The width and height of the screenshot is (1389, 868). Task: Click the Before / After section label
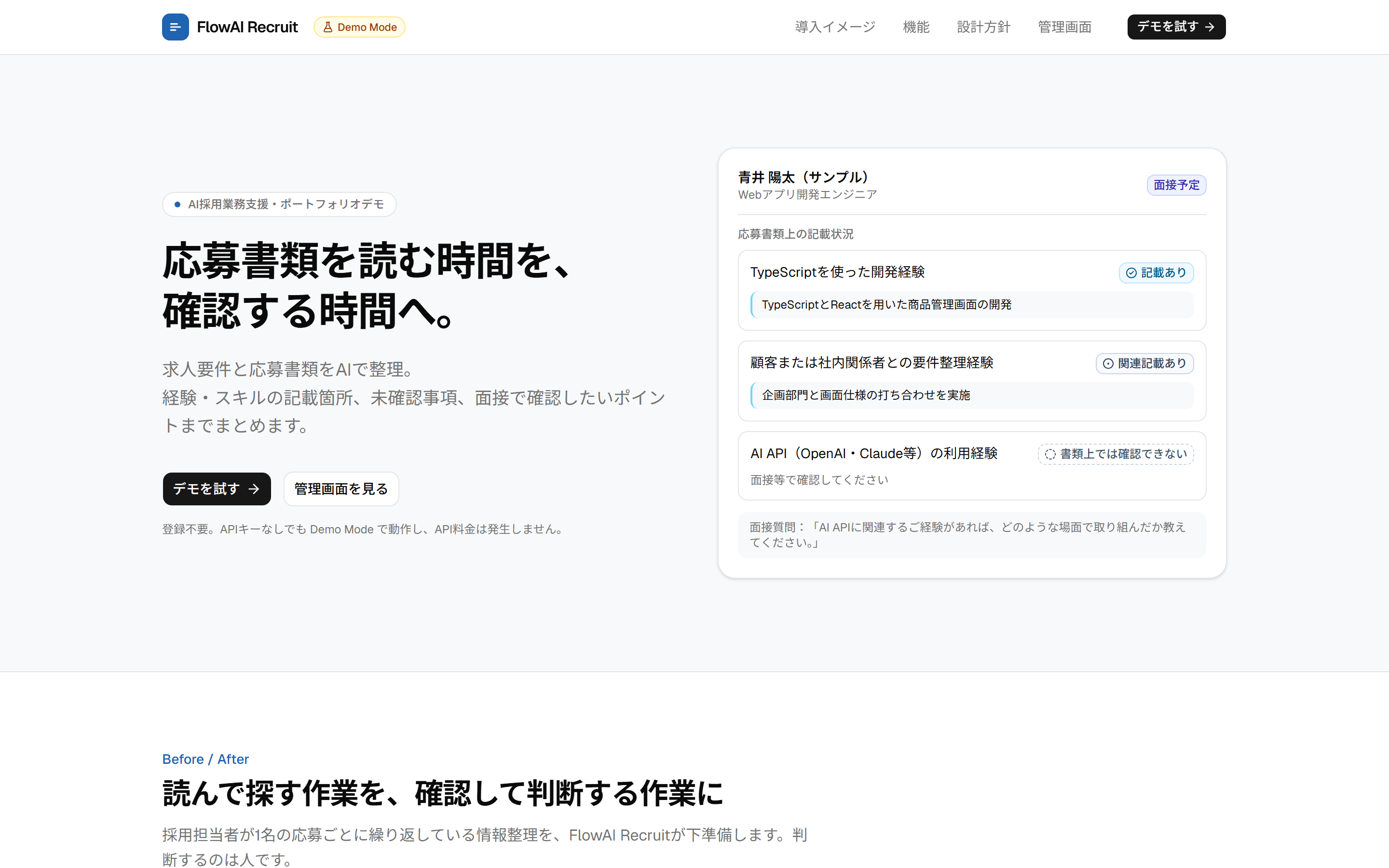(x=205, y=759)
